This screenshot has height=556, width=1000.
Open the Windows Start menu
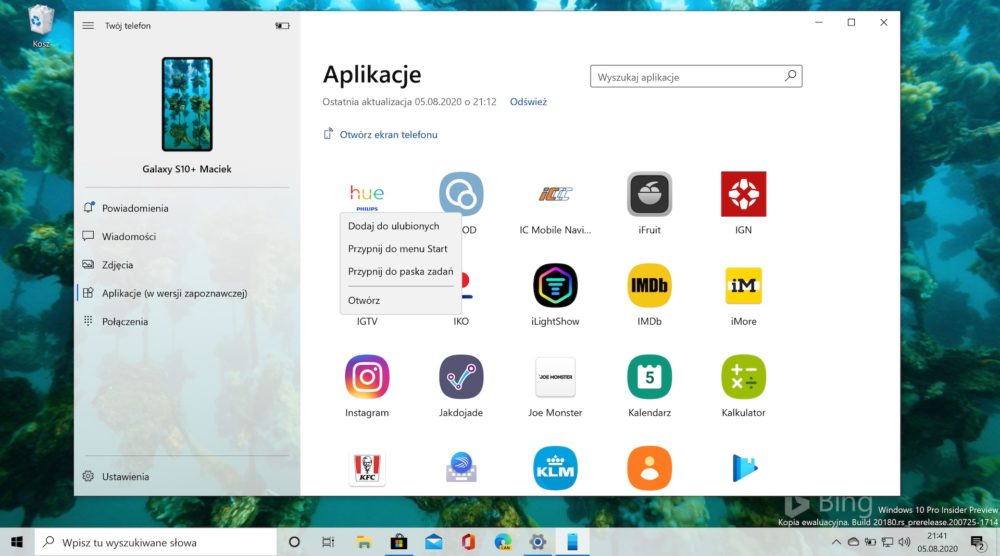coord(17,542)
